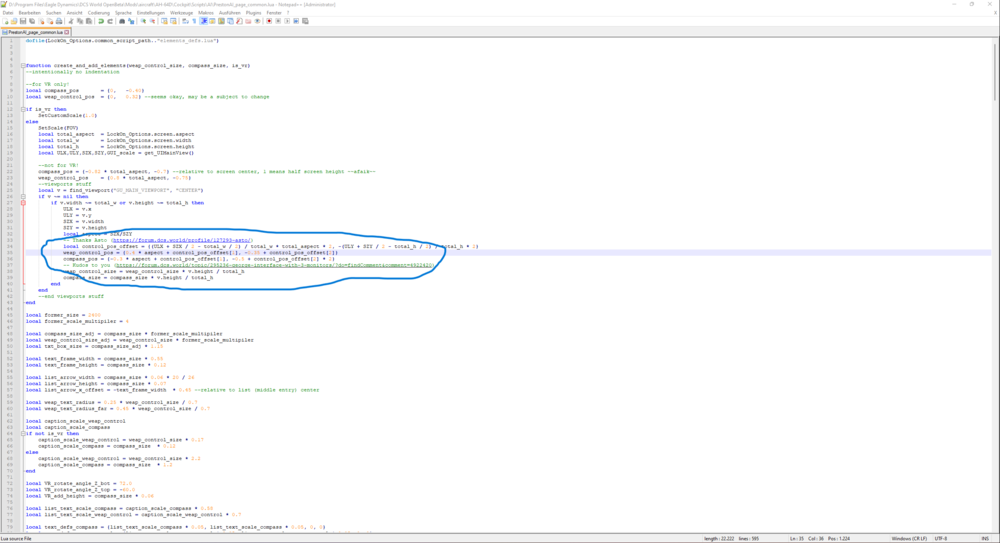The height and width of the screenshot is (543, 1000).
Task: Open Find with the binoculars icon
Action: pos(122,21)
